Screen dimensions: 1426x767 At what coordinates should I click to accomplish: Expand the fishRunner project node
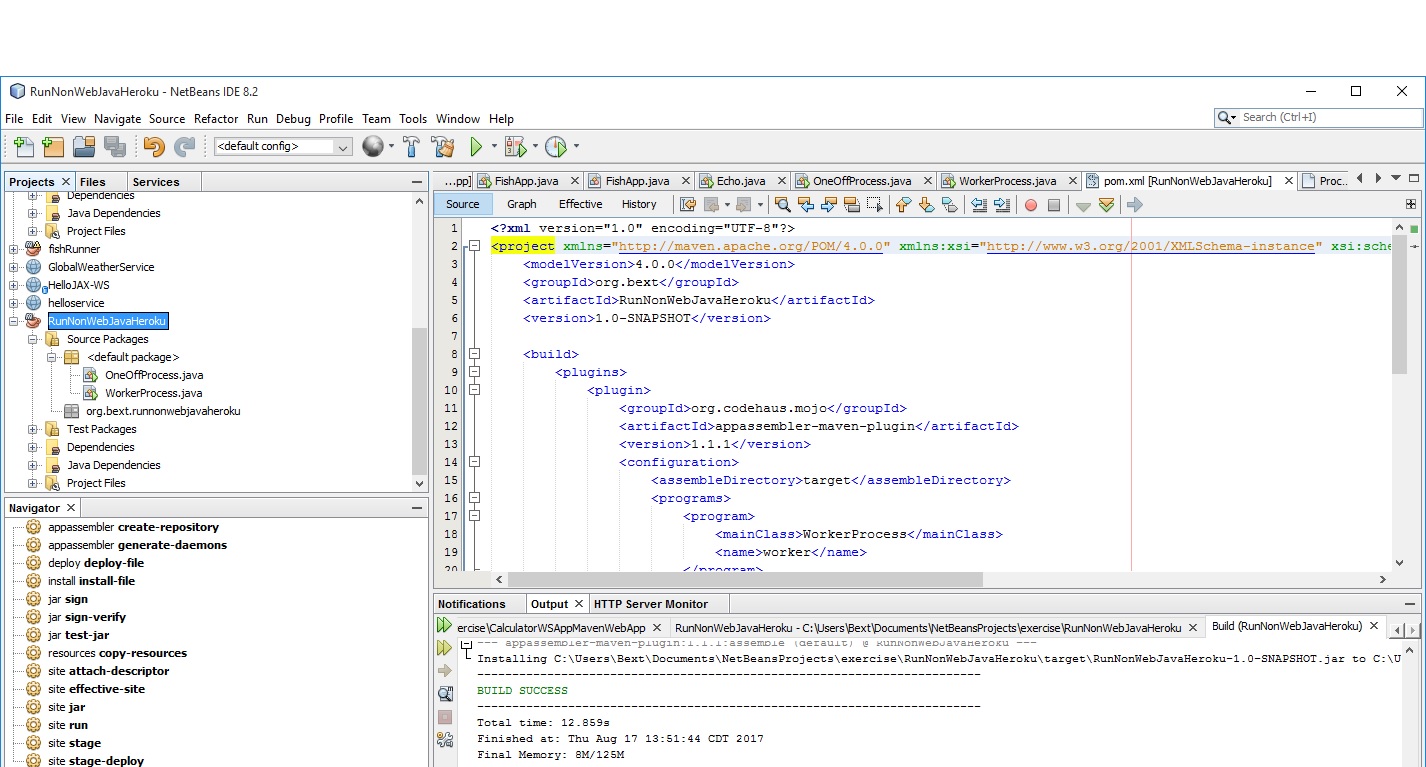pos(14,249)
